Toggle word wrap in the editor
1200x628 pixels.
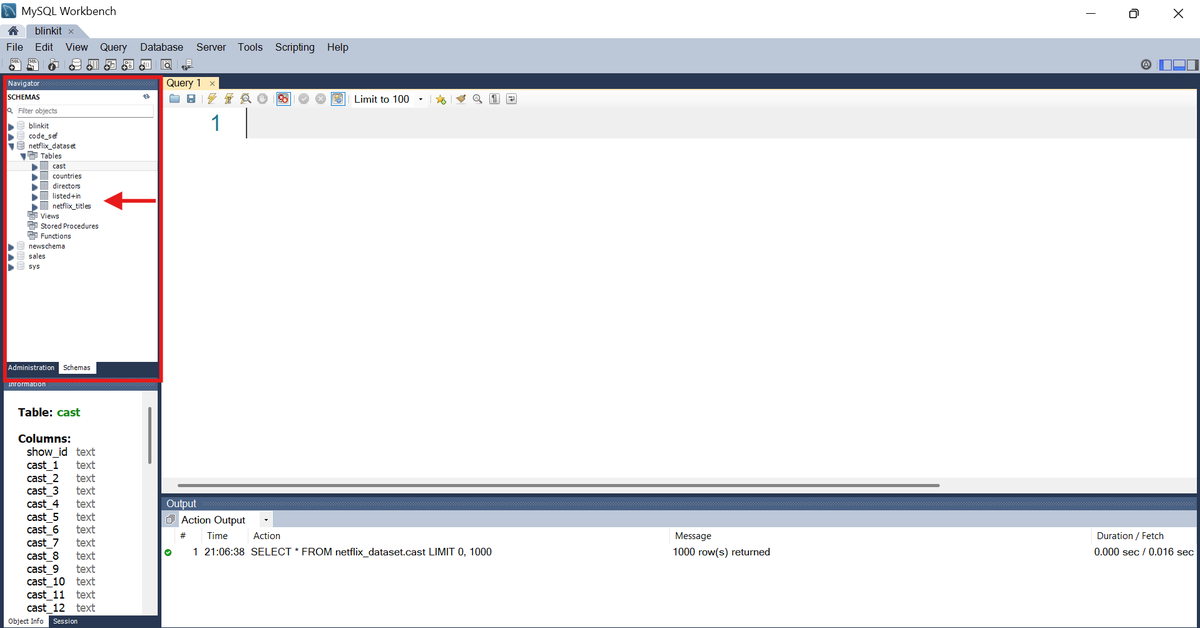click(511, 99)
